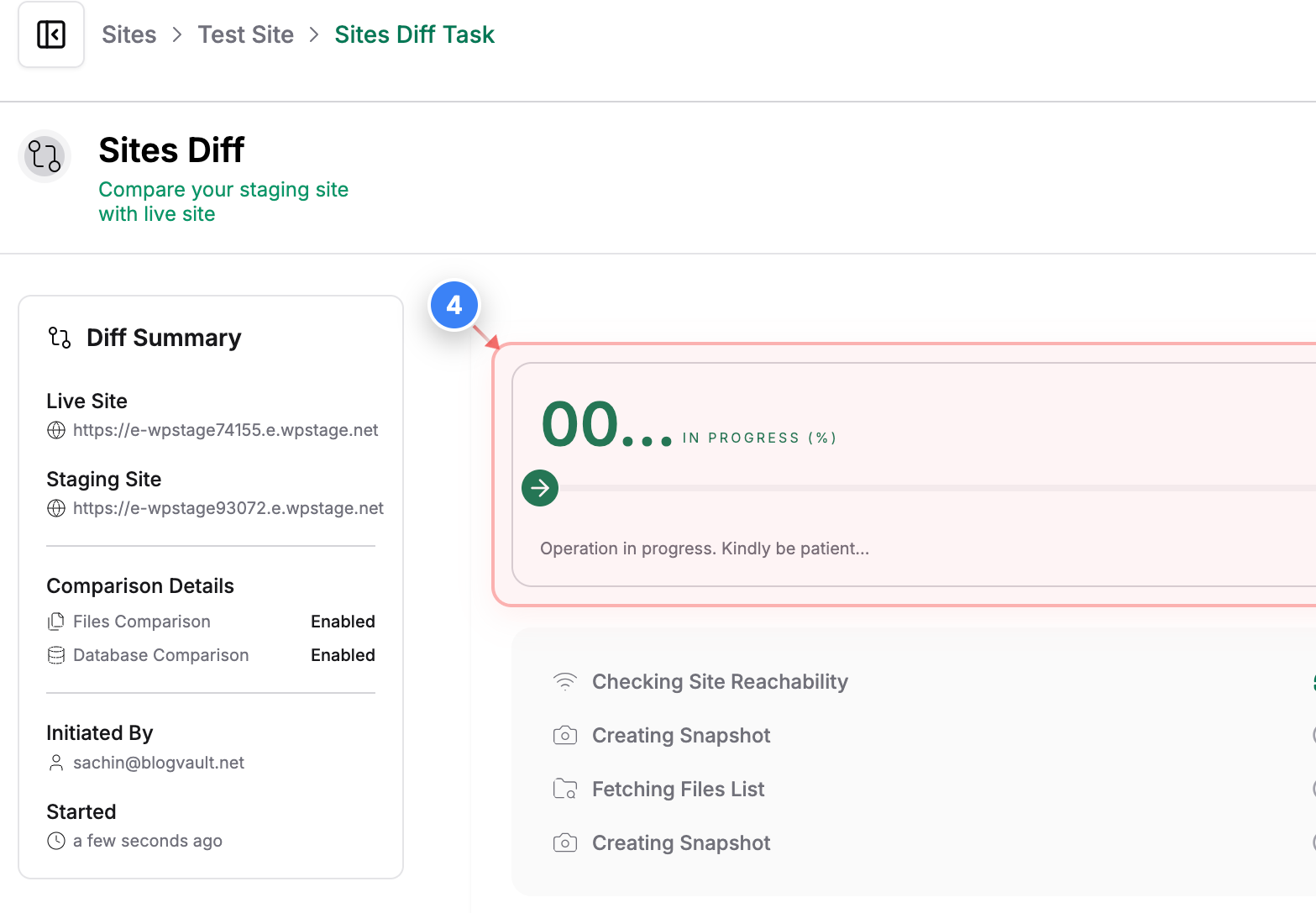Click the BlogVault logo icon in the top-left corner
1316x913 pixels.
(50, 34)
